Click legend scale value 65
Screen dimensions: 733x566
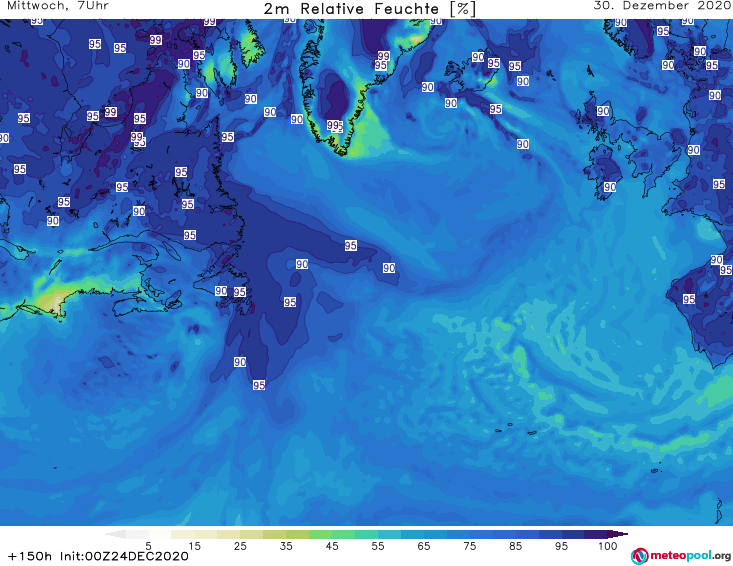[424, 546]
